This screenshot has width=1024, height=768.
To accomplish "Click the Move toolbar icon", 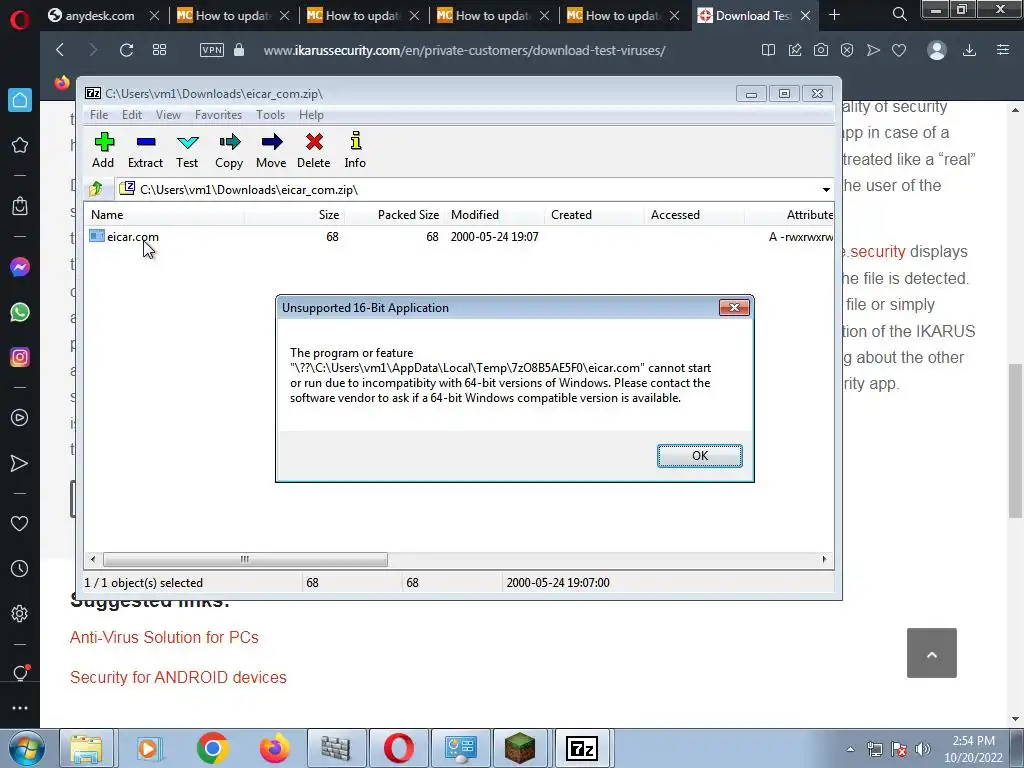I will pos(271,151).
